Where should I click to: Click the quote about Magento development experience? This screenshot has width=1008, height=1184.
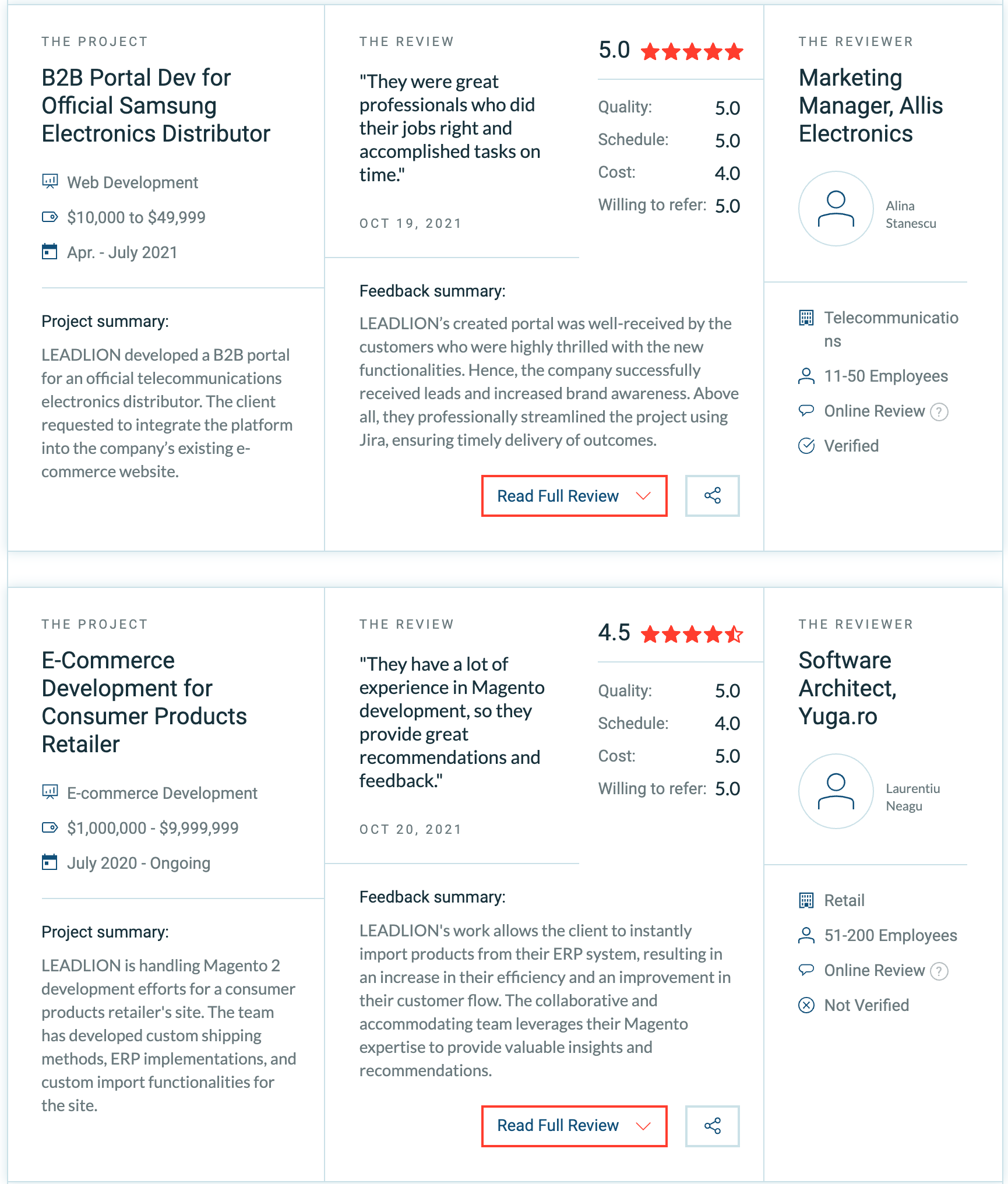pyautogui.click(x=452, y=723)
